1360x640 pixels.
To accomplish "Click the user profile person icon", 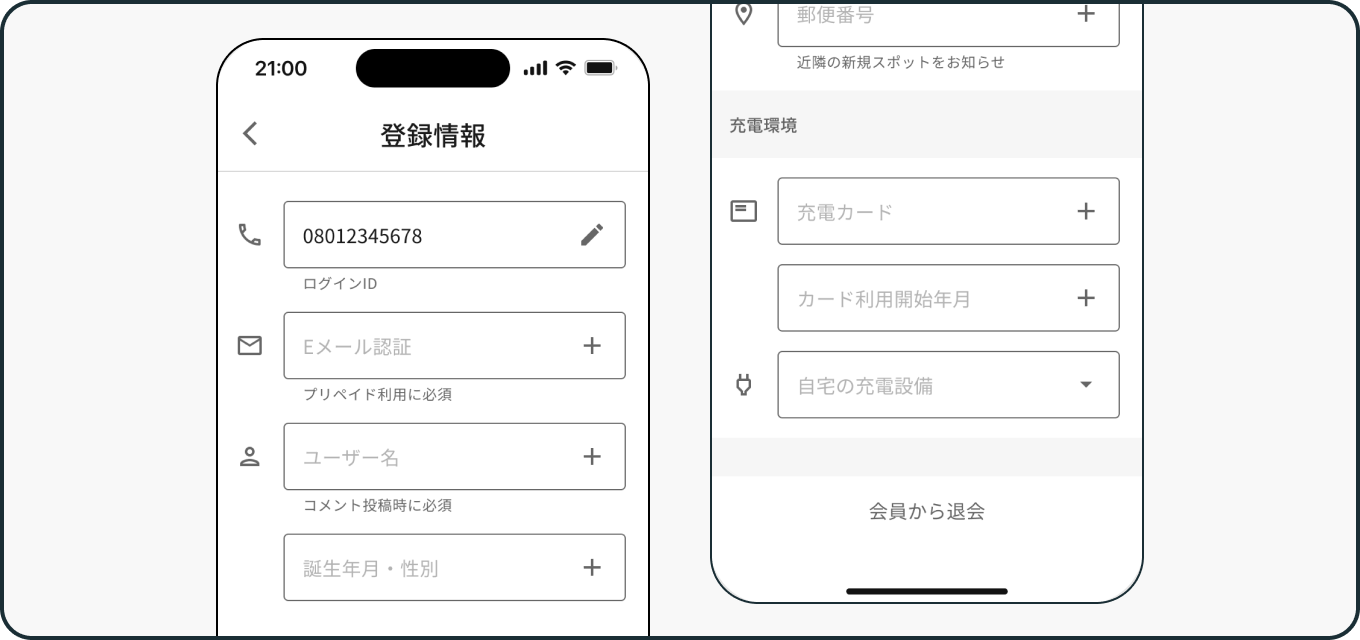I will pos(249,457).
